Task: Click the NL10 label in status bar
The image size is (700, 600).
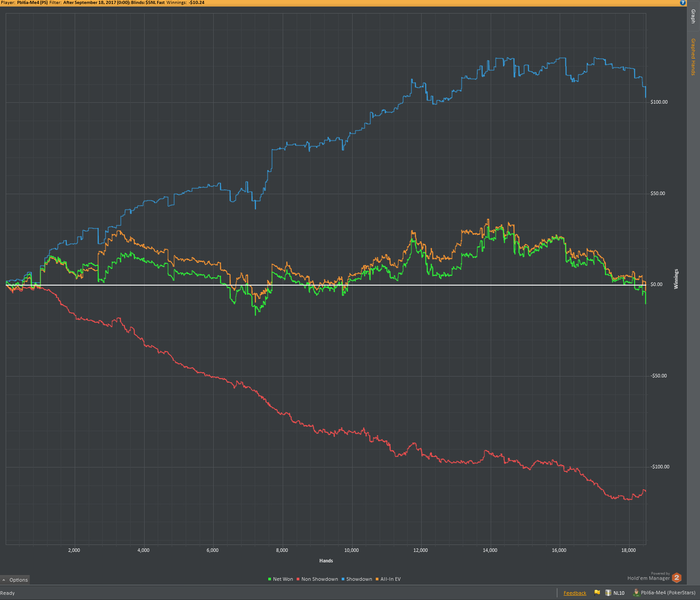Action: (x=619, y=593)
